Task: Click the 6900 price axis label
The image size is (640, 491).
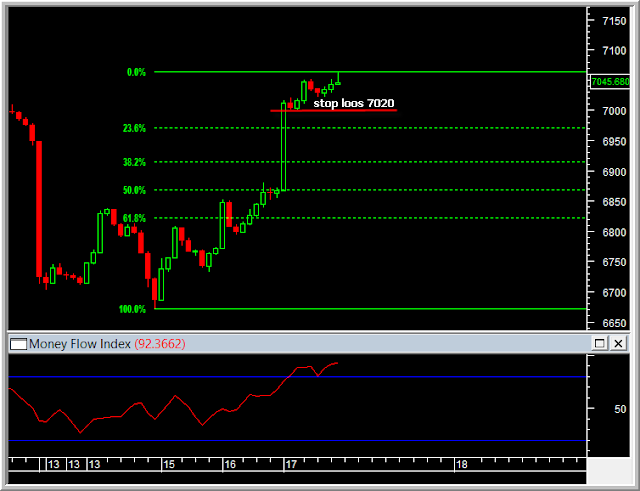Action: point(614,172)
